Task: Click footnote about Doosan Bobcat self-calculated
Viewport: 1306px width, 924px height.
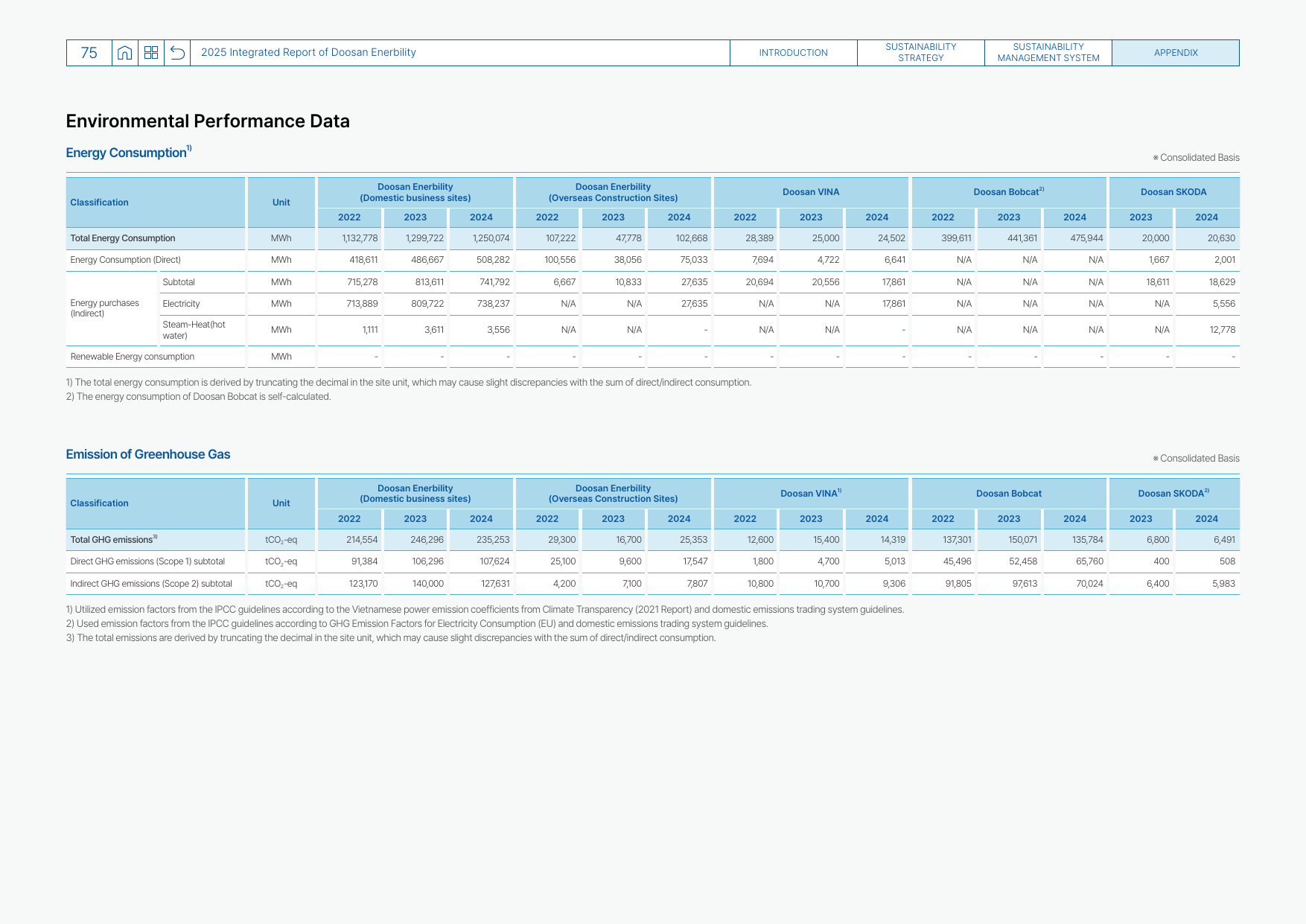Action: [199, 397]
